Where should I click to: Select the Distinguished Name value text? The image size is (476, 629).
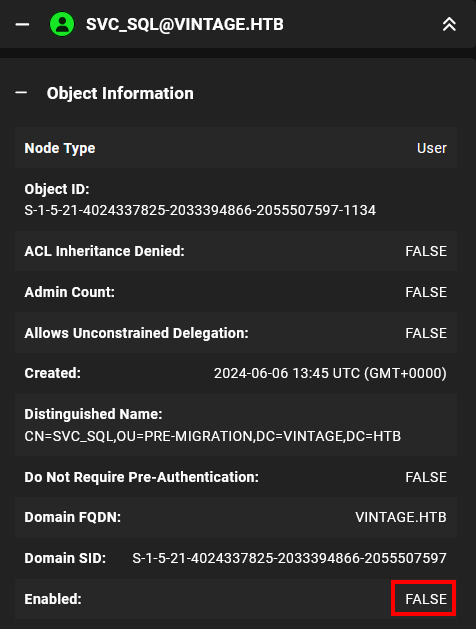213,436
